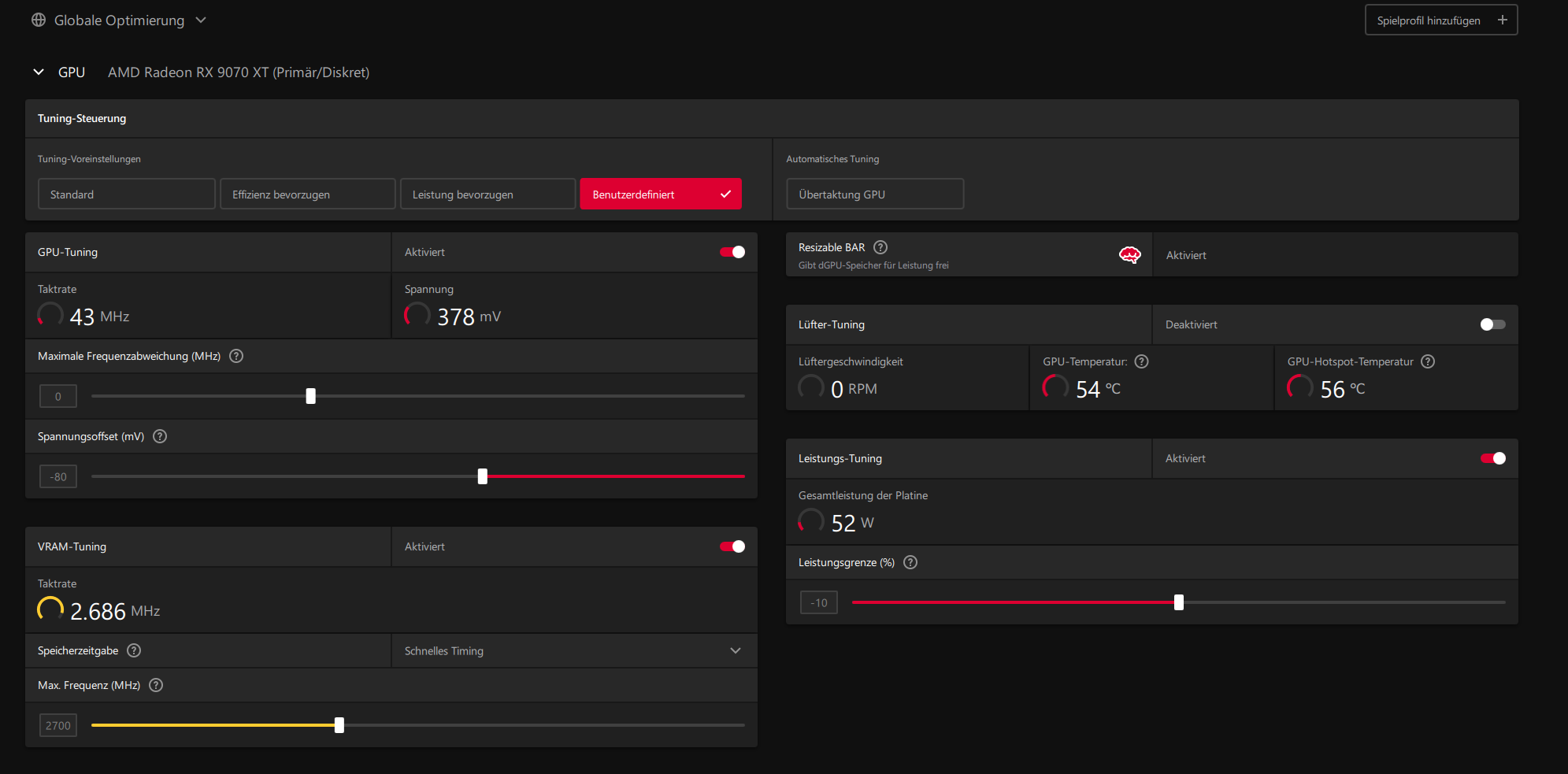Click help icon next to Speicherzeitgabe
Viewport: 1568px width, 774px height.
pyautogui.click(x=134, y=650)
